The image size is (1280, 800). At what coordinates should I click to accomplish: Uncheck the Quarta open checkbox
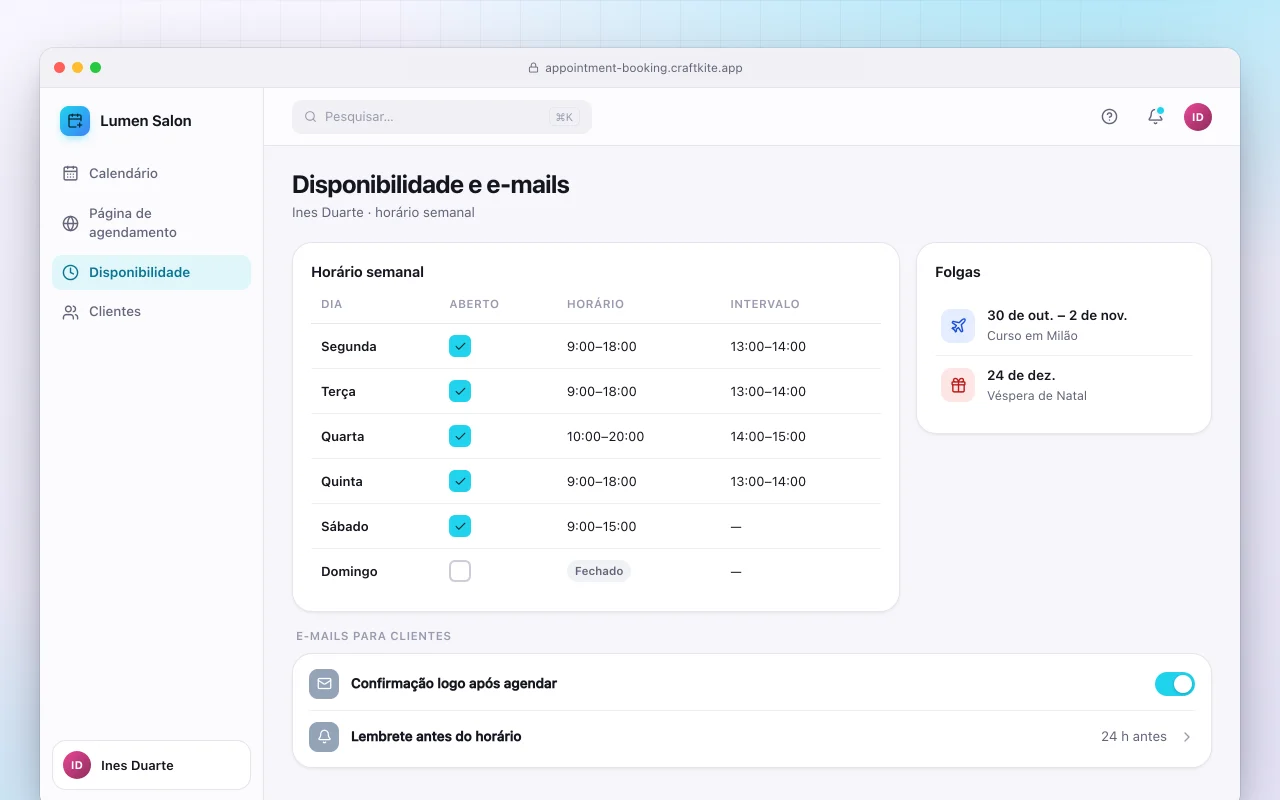(x=460, y=436)
